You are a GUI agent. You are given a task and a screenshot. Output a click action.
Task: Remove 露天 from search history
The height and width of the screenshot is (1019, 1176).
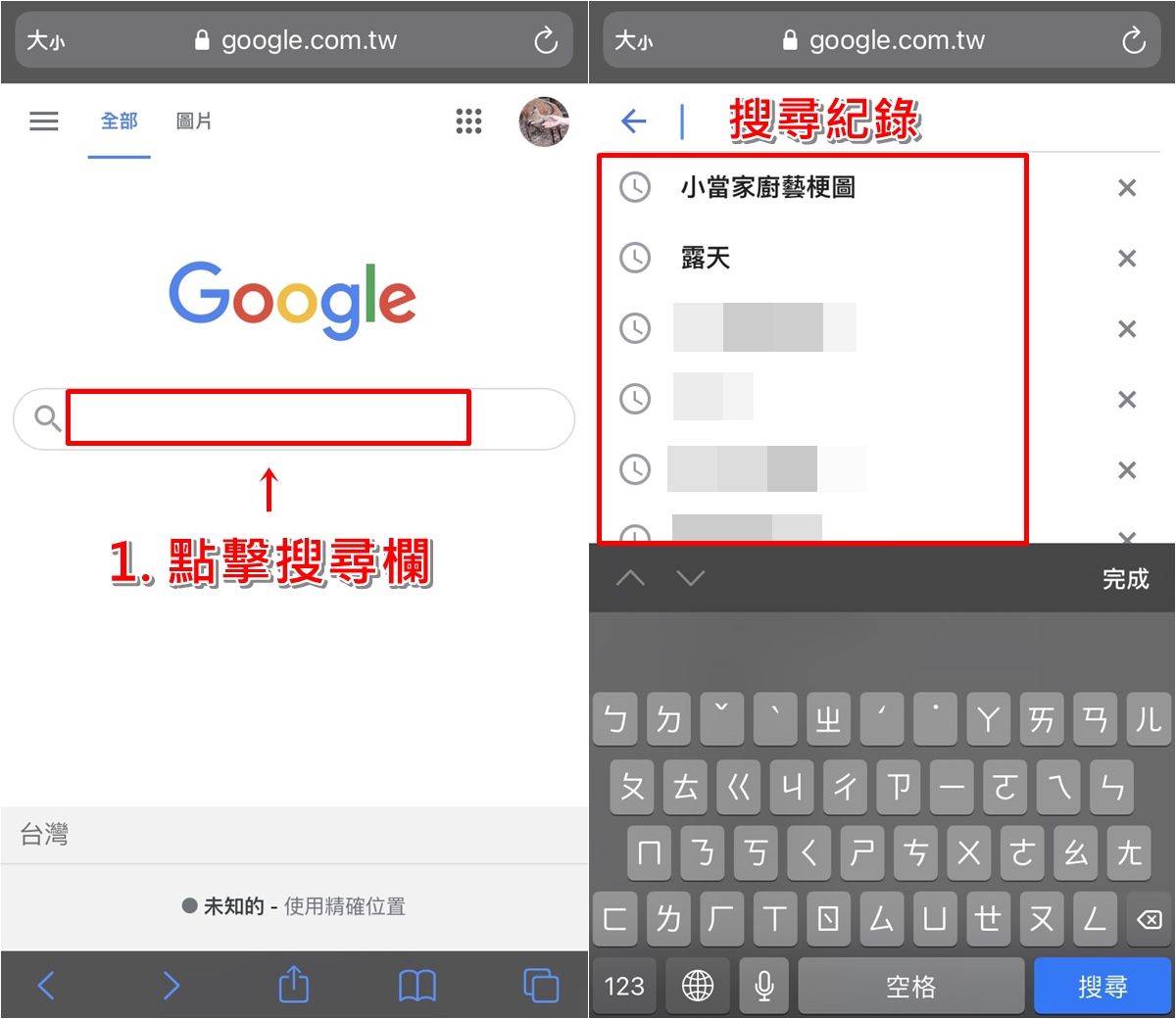1127,259
